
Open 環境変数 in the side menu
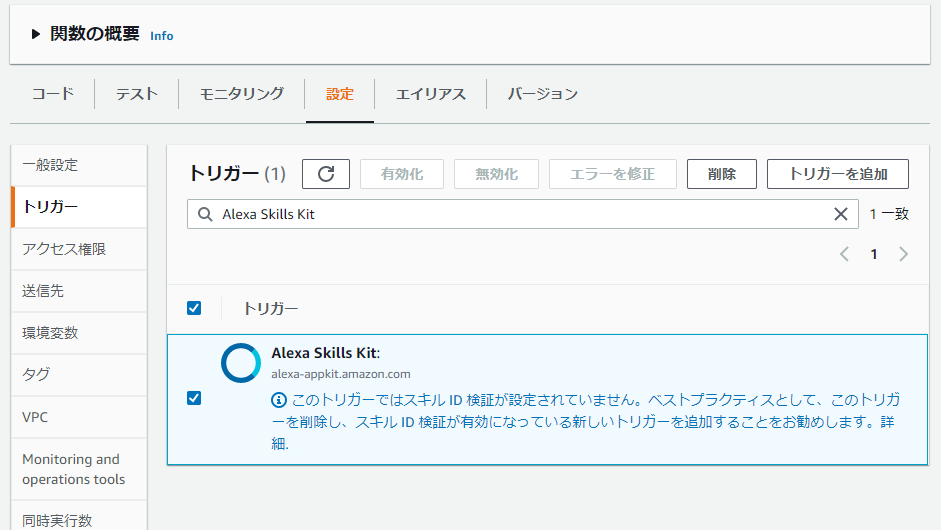pos(79,333)
